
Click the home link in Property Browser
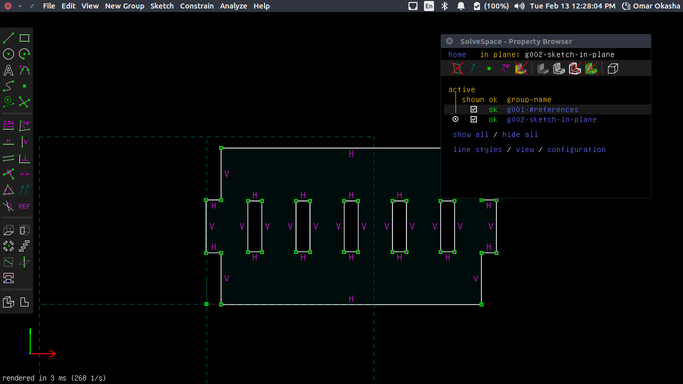[457, 54]
